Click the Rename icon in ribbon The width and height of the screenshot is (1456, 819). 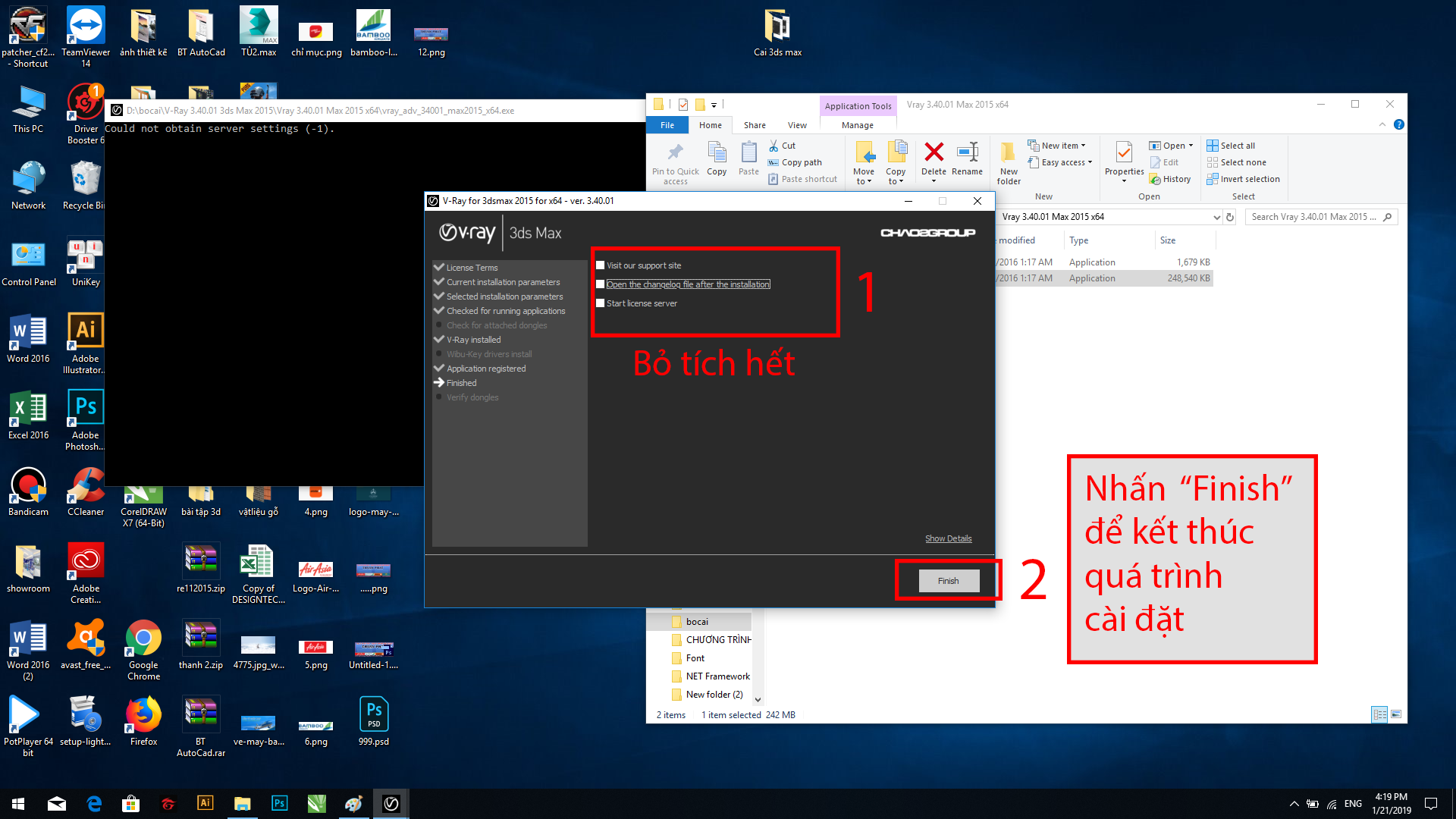967,153
